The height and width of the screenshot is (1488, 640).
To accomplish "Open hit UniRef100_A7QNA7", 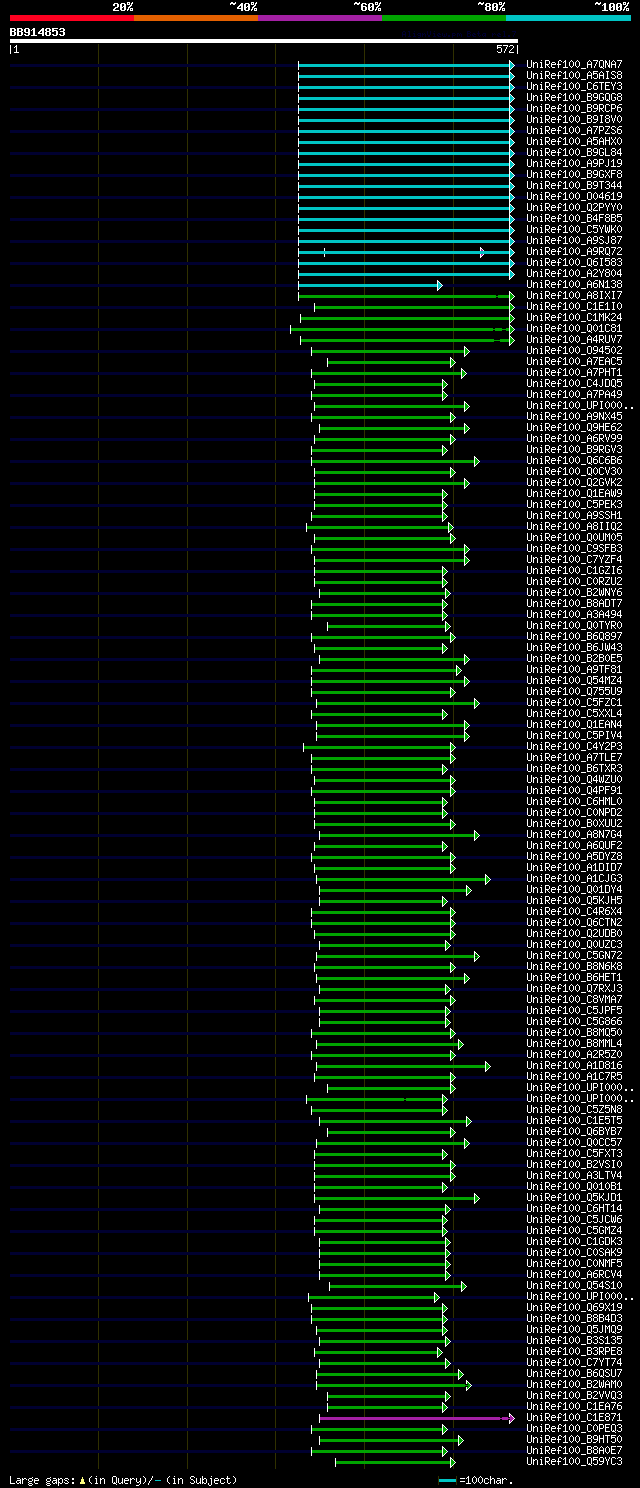I will (x=574, y=65).
